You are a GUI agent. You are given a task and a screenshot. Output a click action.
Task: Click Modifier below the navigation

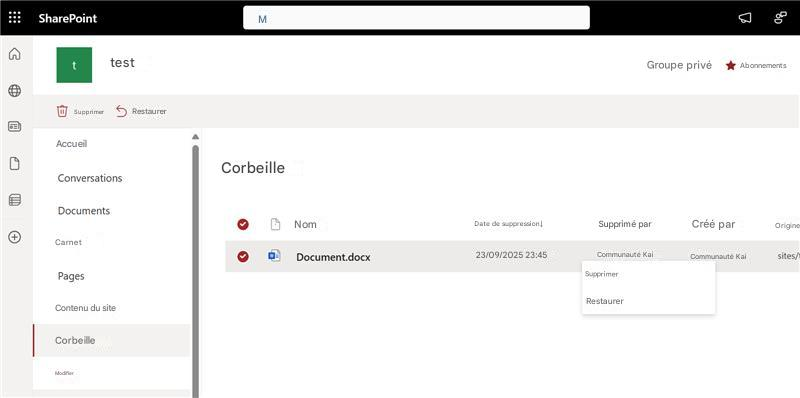coord(64,373)
